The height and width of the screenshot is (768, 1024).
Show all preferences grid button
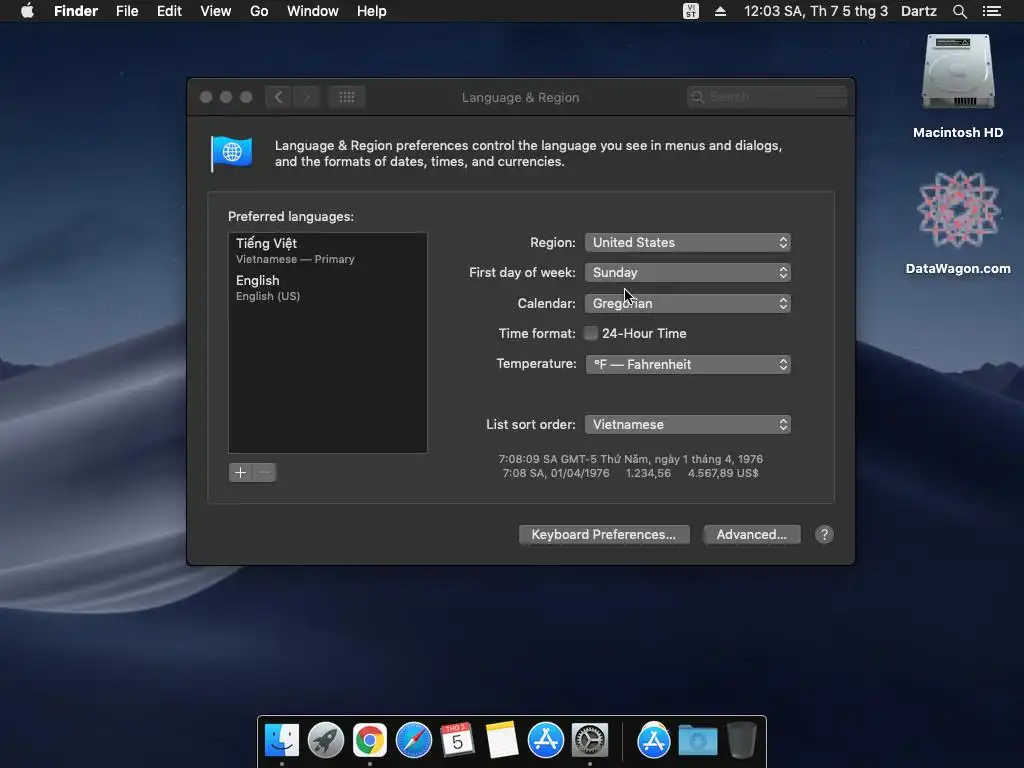[347, 97]
